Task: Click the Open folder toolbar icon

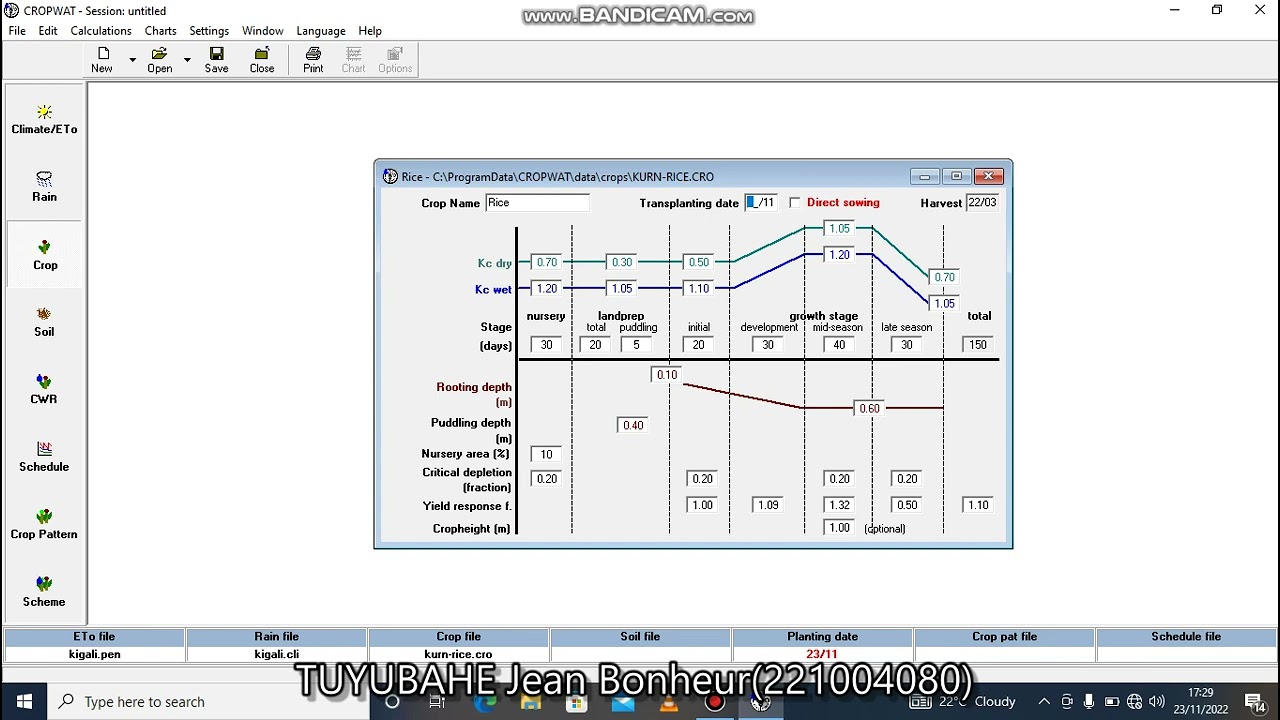Action: tap(160, 60)
